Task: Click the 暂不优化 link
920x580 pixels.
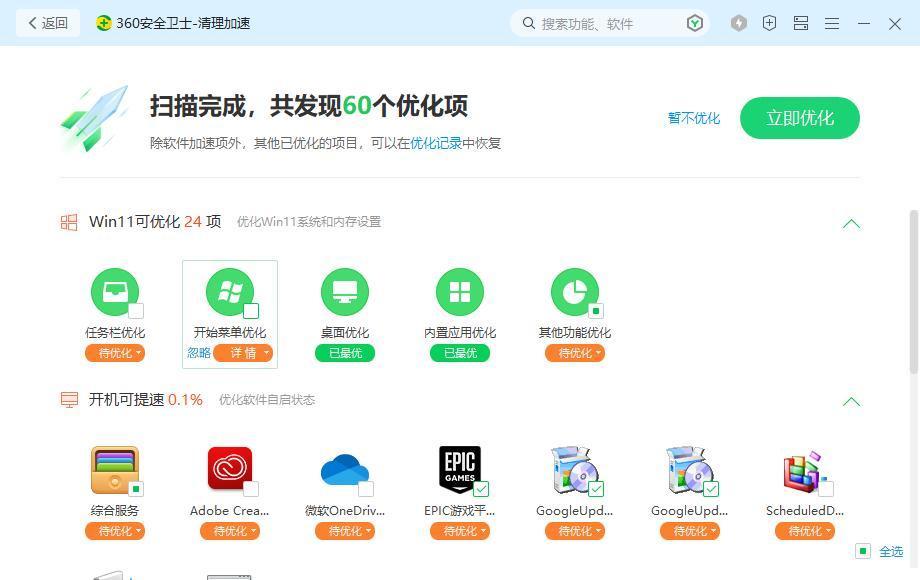Action: (x=694, y=118)
